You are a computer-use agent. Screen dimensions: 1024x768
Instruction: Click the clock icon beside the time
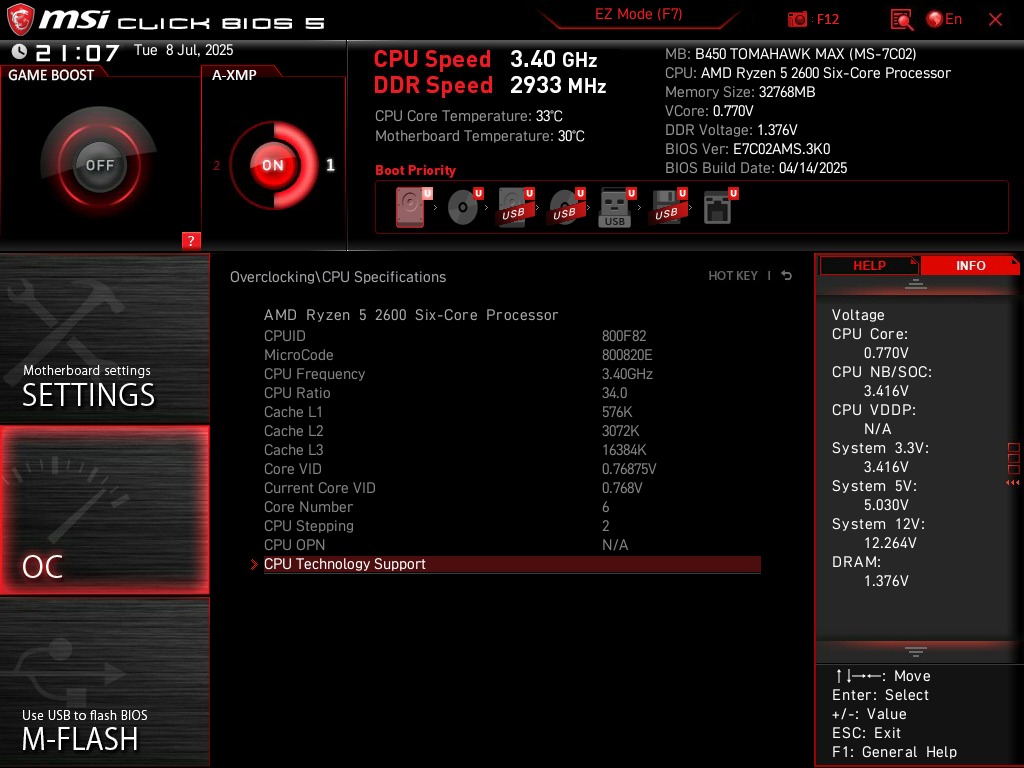coord(20,51)
